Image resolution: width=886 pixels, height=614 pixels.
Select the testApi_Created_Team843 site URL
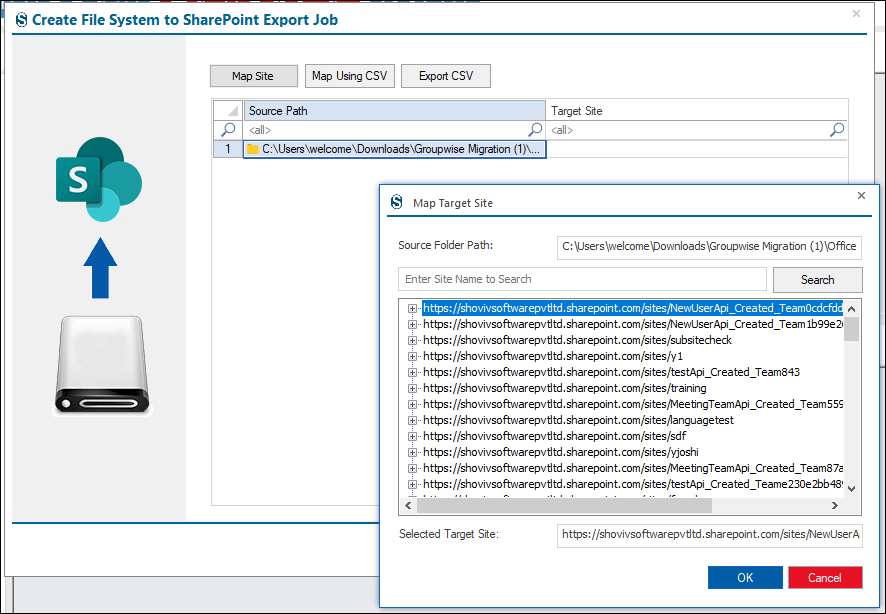click(611, 372)
